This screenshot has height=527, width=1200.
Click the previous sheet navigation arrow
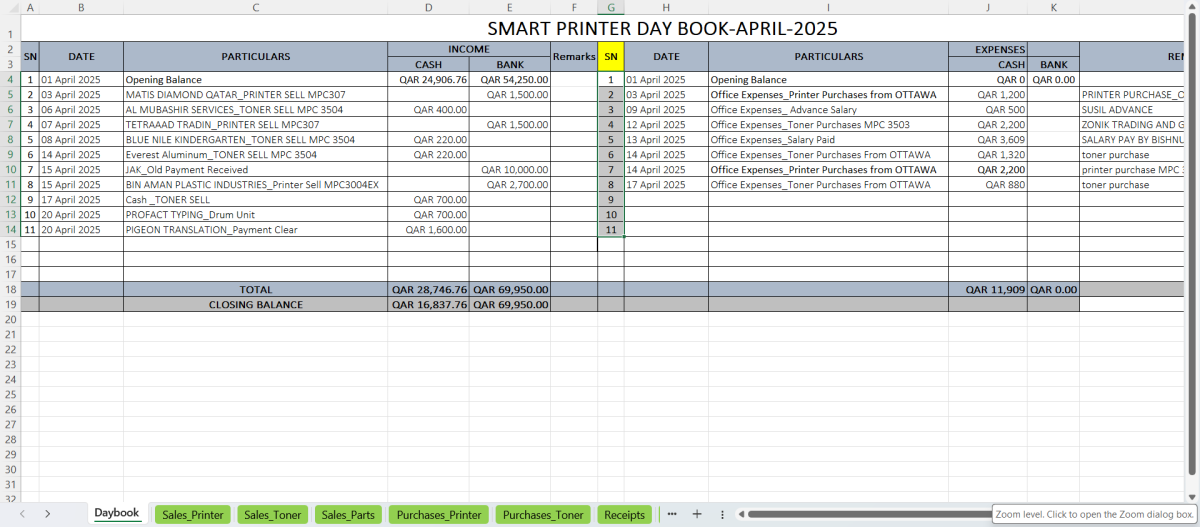22,514
